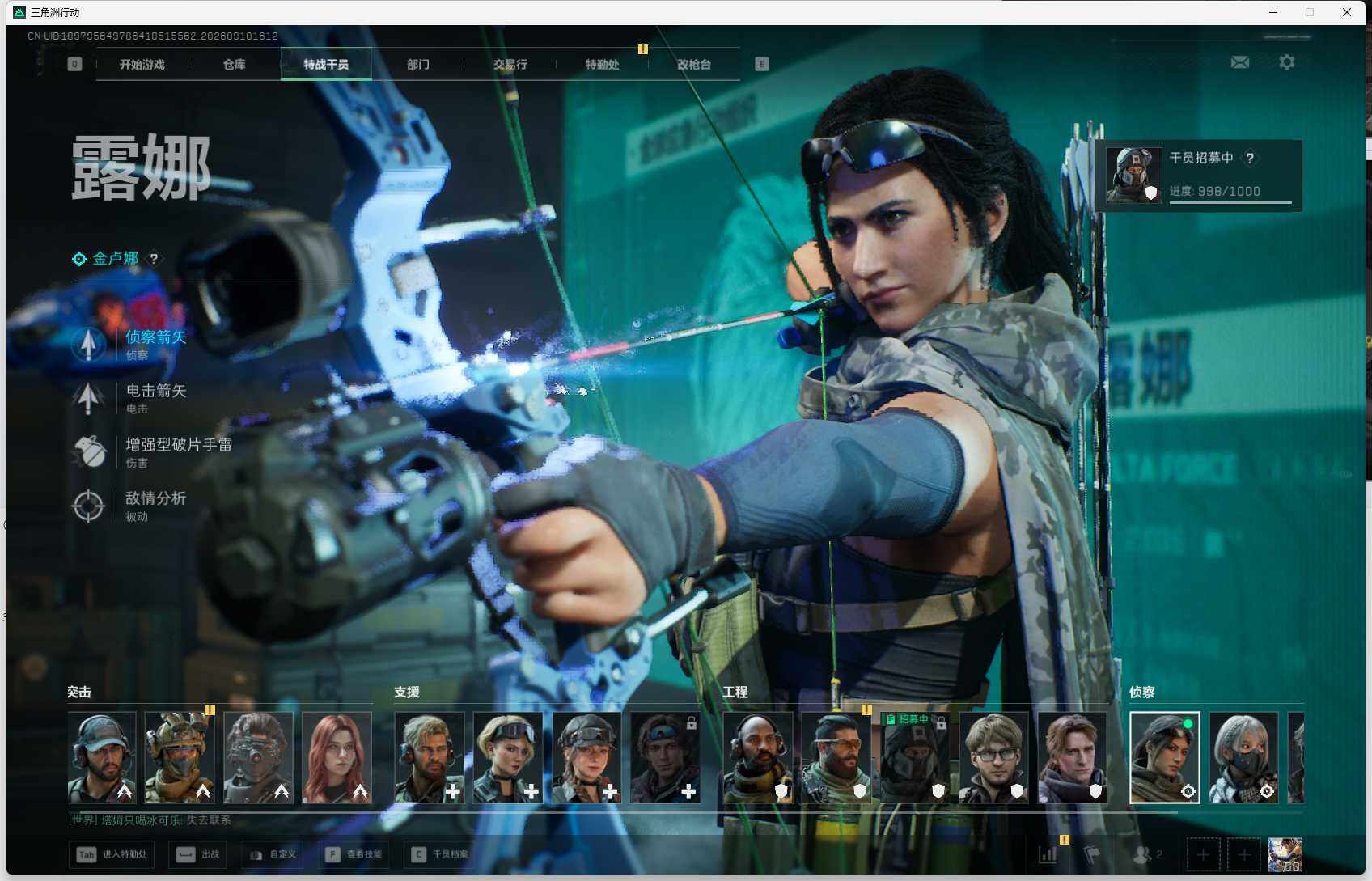Select the 工程 operator with sunglasses on head
This screenshot has height=881, width=1372.
point(836,757)
